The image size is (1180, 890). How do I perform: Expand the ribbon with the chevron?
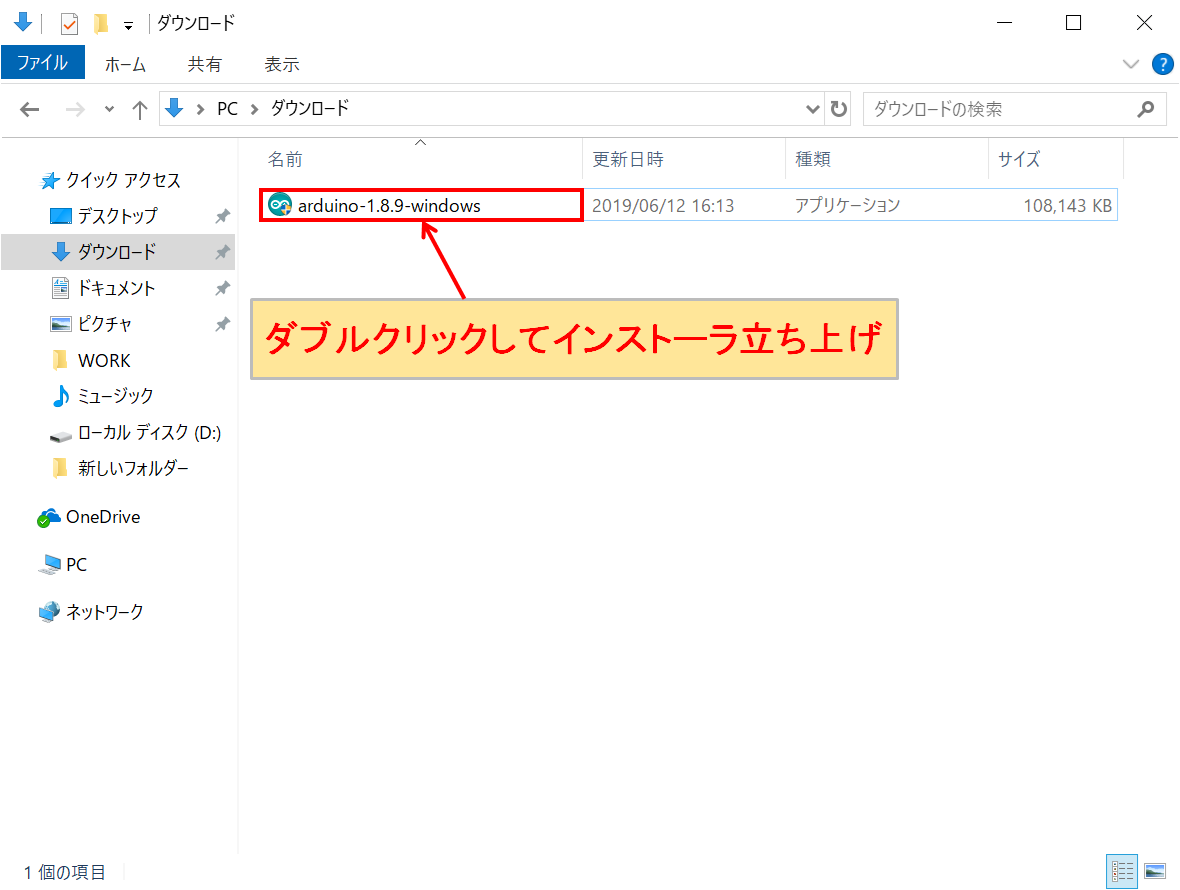[1131, 65]
